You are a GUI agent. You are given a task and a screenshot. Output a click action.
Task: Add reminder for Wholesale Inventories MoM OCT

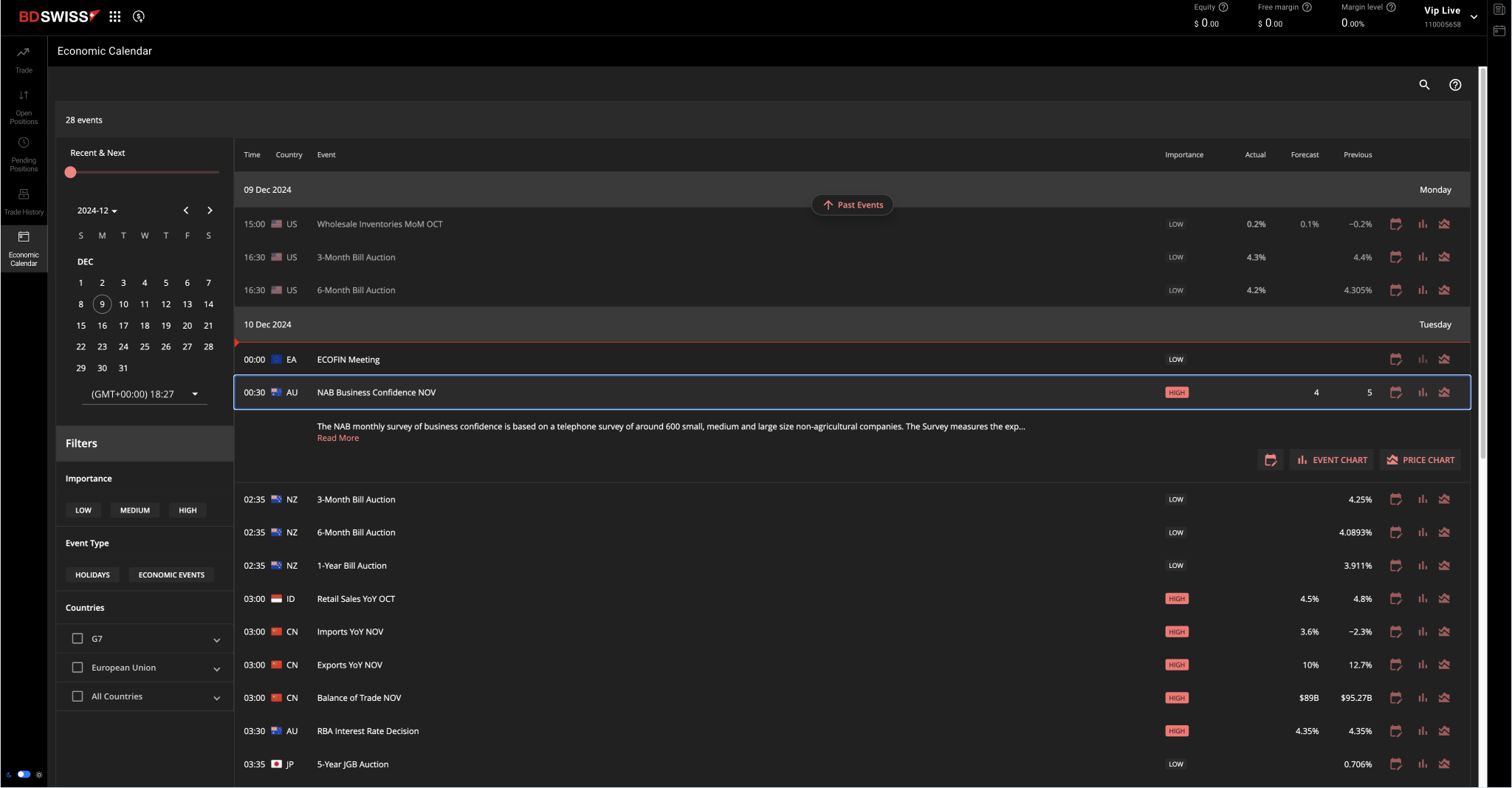(x=1395, y=225)
